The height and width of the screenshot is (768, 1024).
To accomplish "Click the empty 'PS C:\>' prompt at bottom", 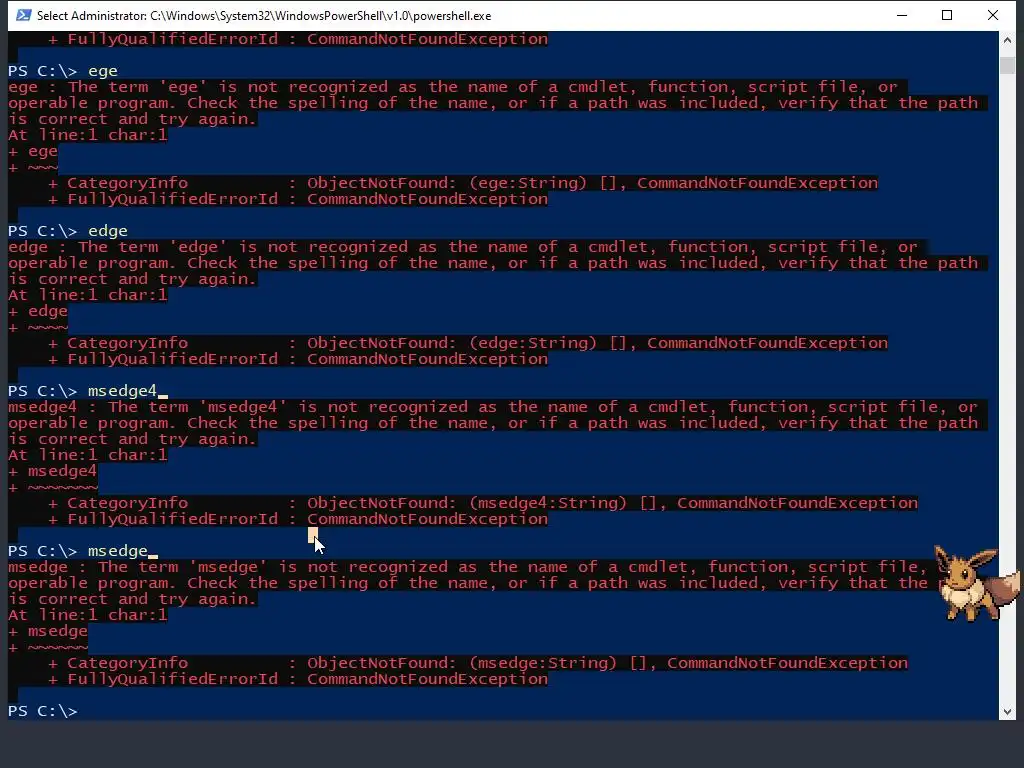I will (x=42, y=711).
